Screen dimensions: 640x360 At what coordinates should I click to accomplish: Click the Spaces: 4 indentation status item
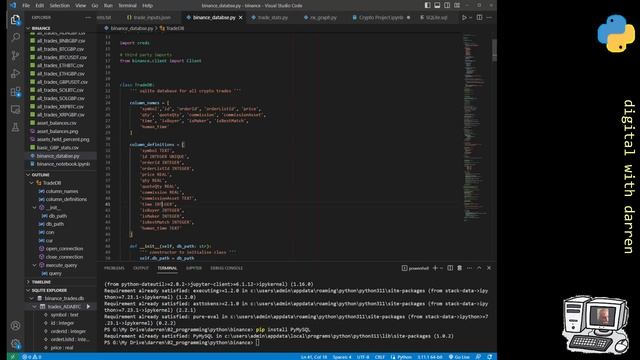click(342, 357)
